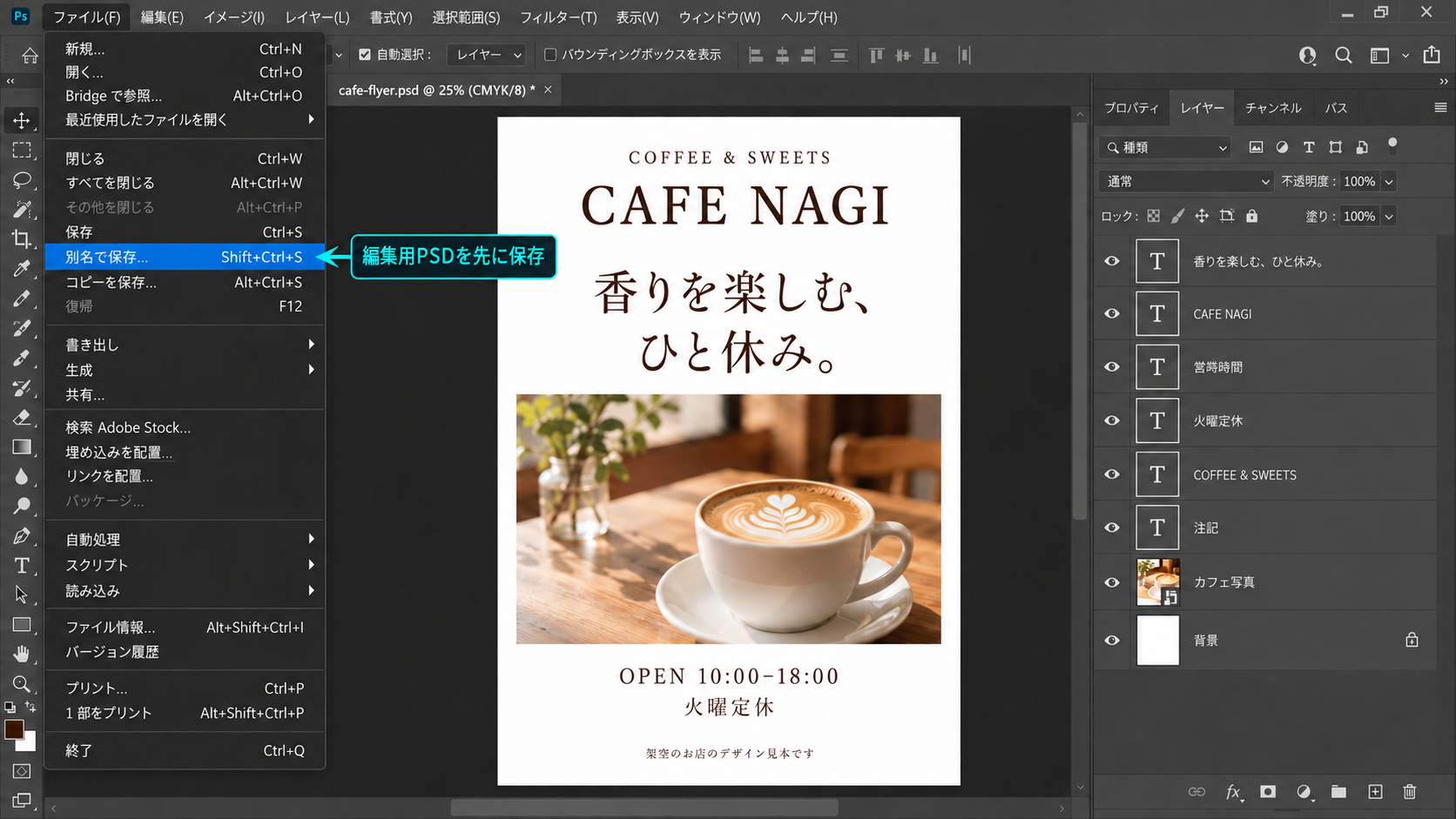Image resolution: width=1456 pixels, height=819 pixels.
Task: Select the Horizontal Type tool
Action: point(22,566)
